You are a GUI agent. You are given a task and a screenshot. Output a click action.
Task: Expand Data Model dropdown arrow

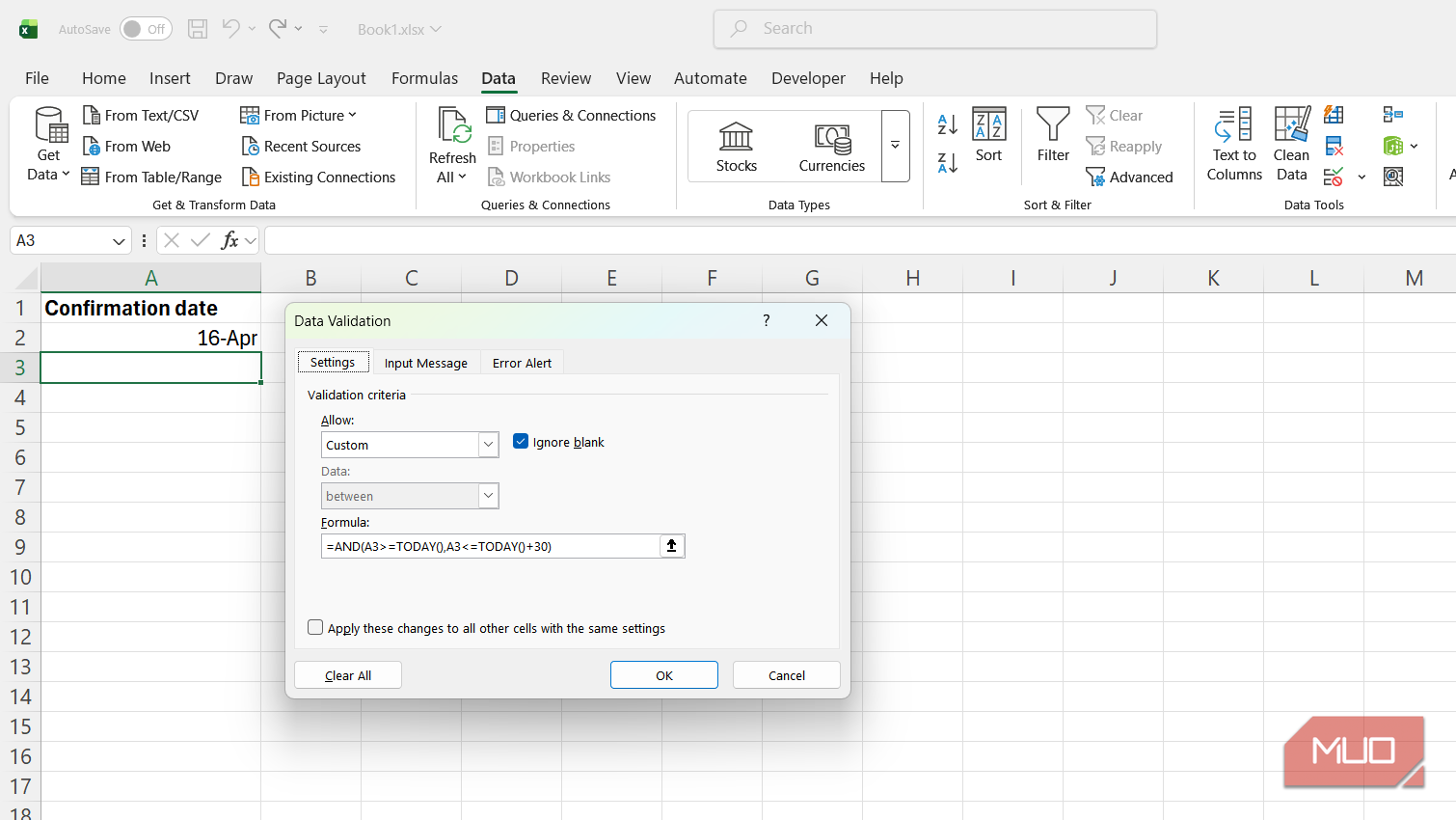[1414, 147]
